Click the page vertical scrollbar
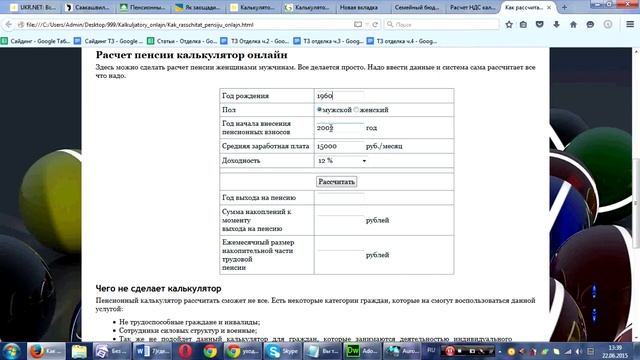 (x=636, y=204)
